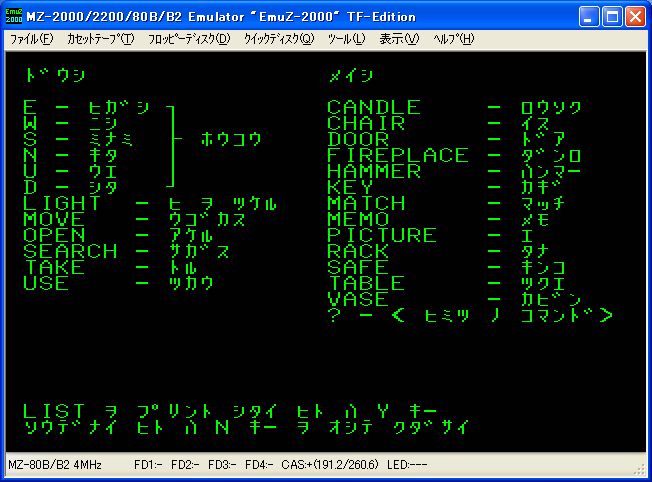Viewport: 652px width, 482px height.
Task: Click the メイシ heading
Action: pos(351,75)
